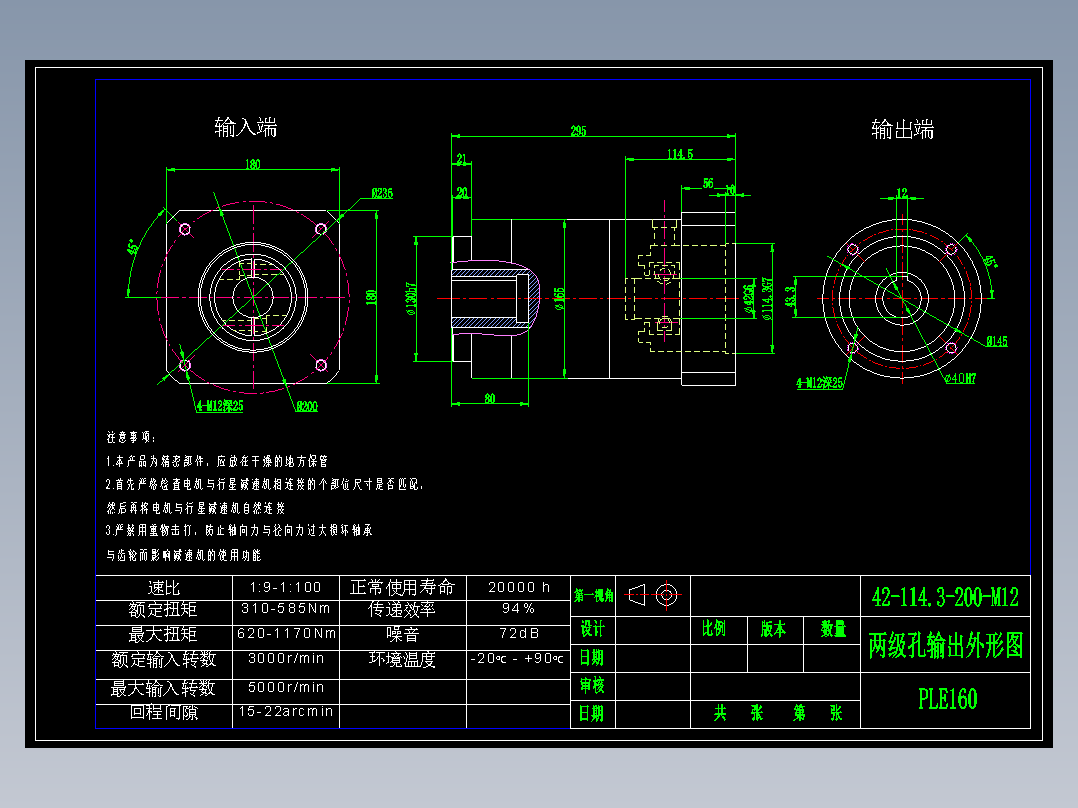The image size is (1078, 808).
Task: Click the Ø40H7 bore dimension callout
Action: point(959,377)
